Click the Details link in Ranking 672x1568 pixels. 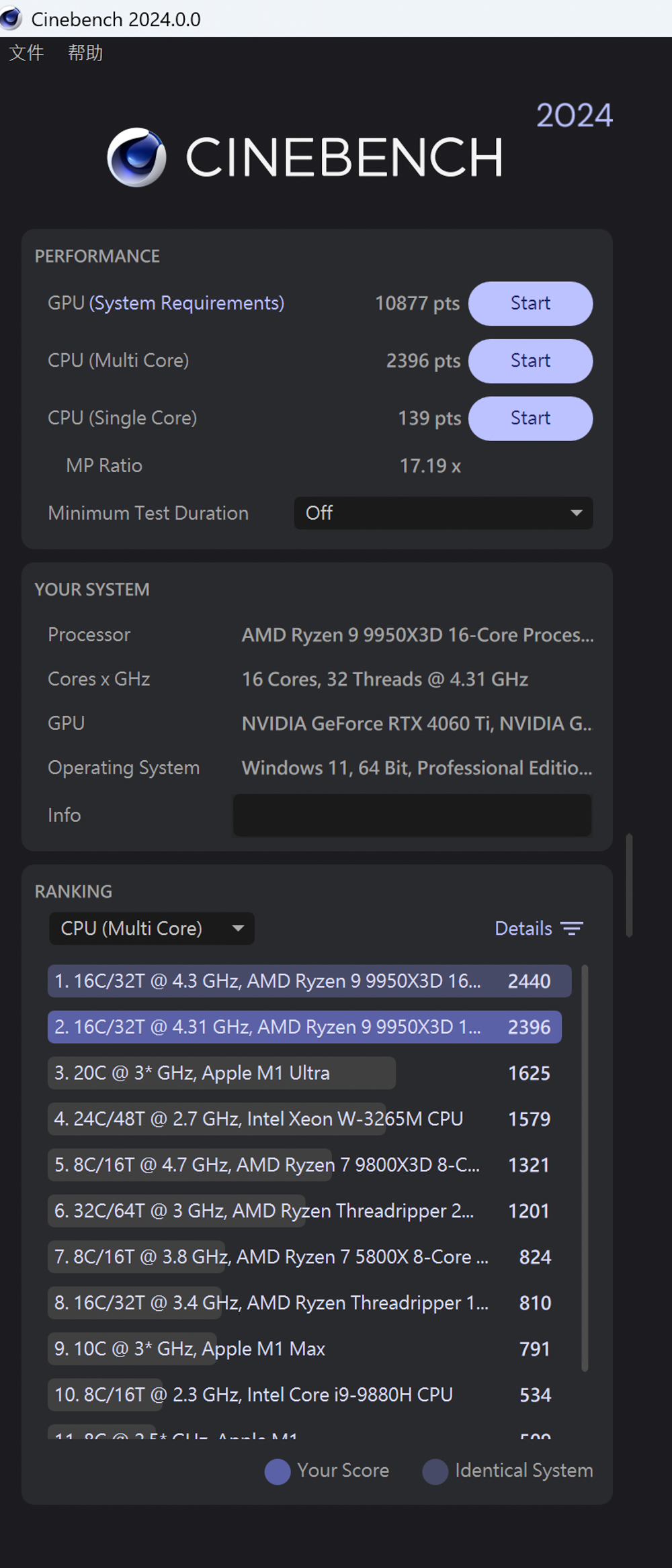tap(523, 929)
